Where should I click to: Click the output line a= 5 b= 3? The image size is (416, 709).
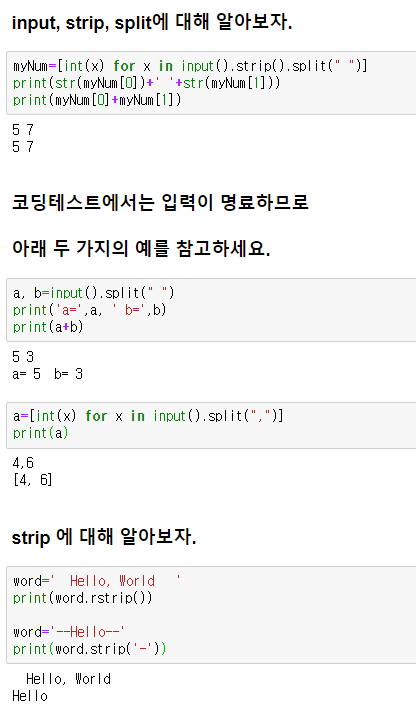(47, 374)
